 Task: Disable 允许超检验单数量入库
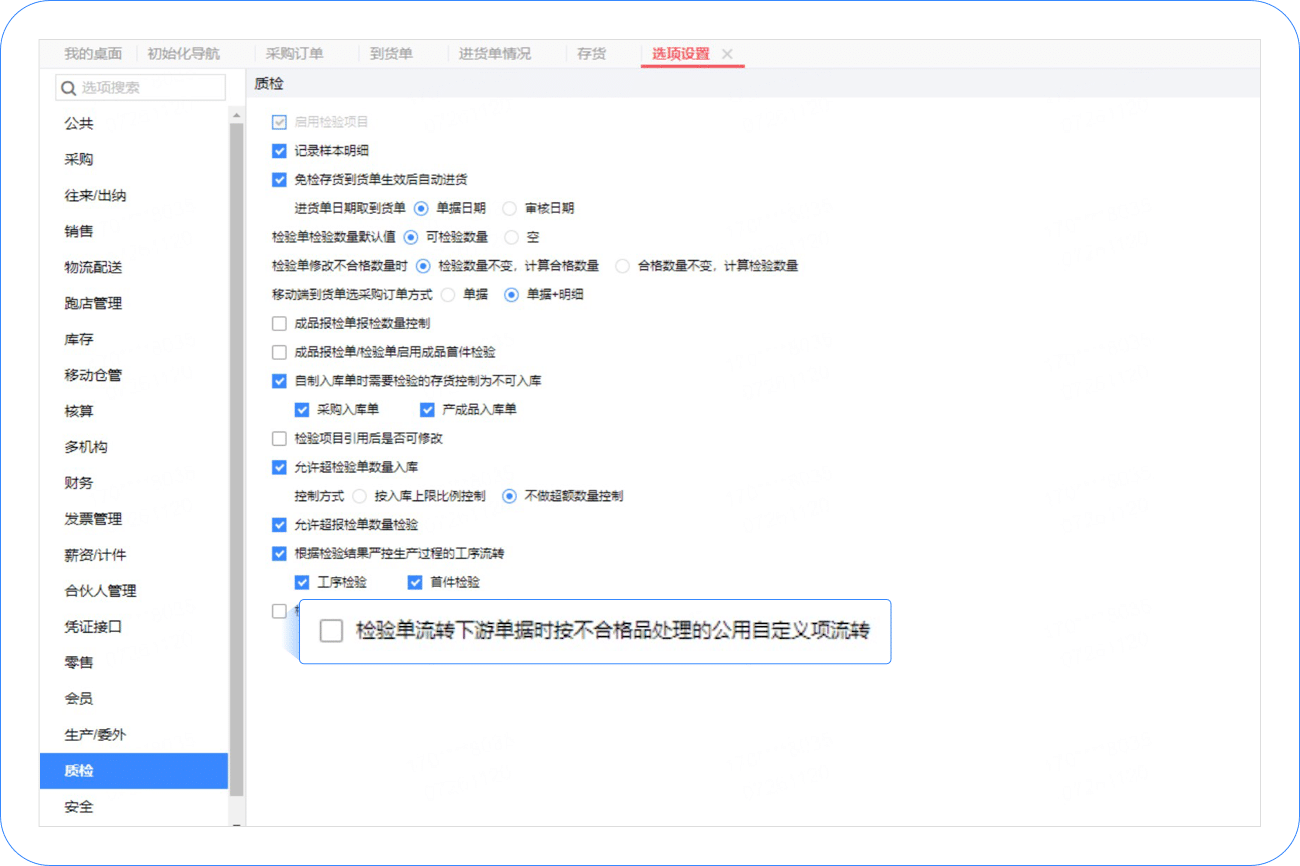(x=278, y=466)
